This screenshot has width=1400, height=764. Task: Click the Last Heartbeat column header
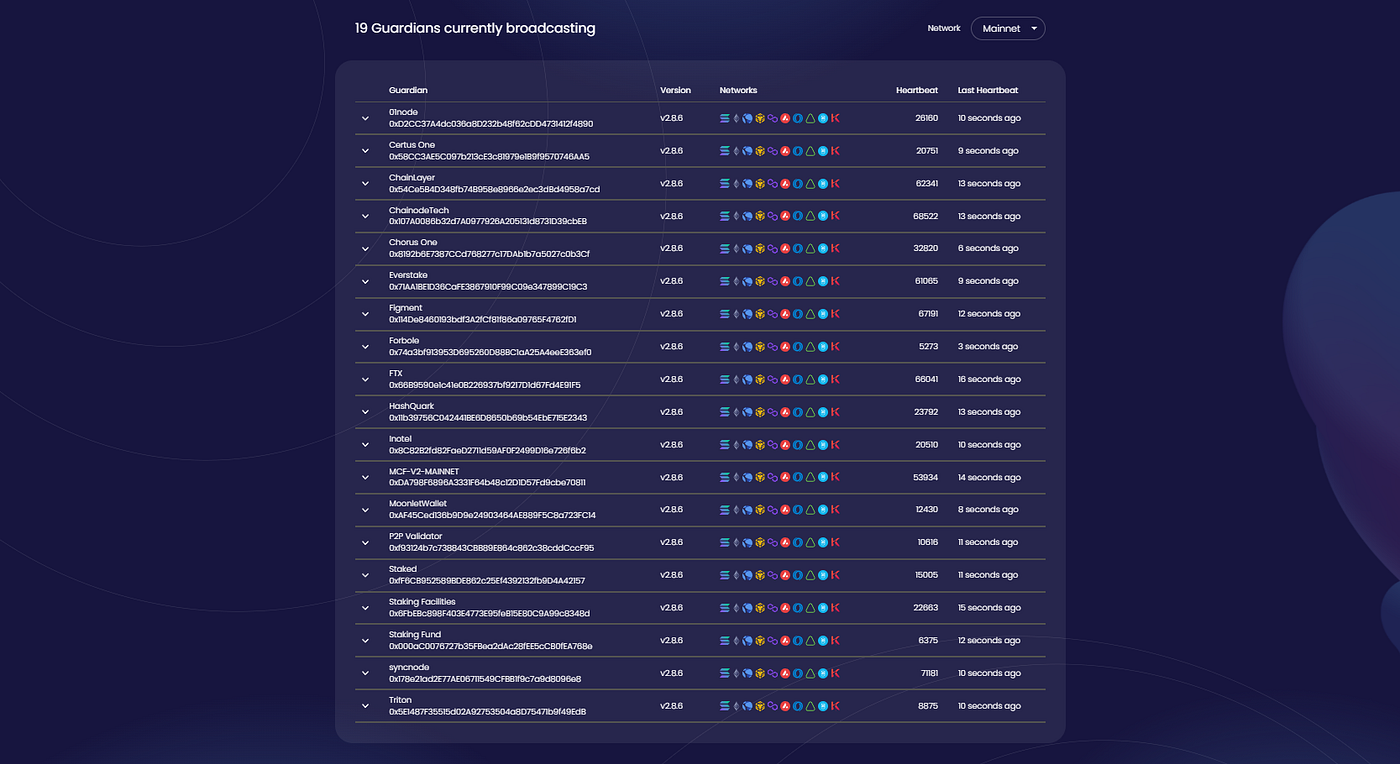pos(988,91)
